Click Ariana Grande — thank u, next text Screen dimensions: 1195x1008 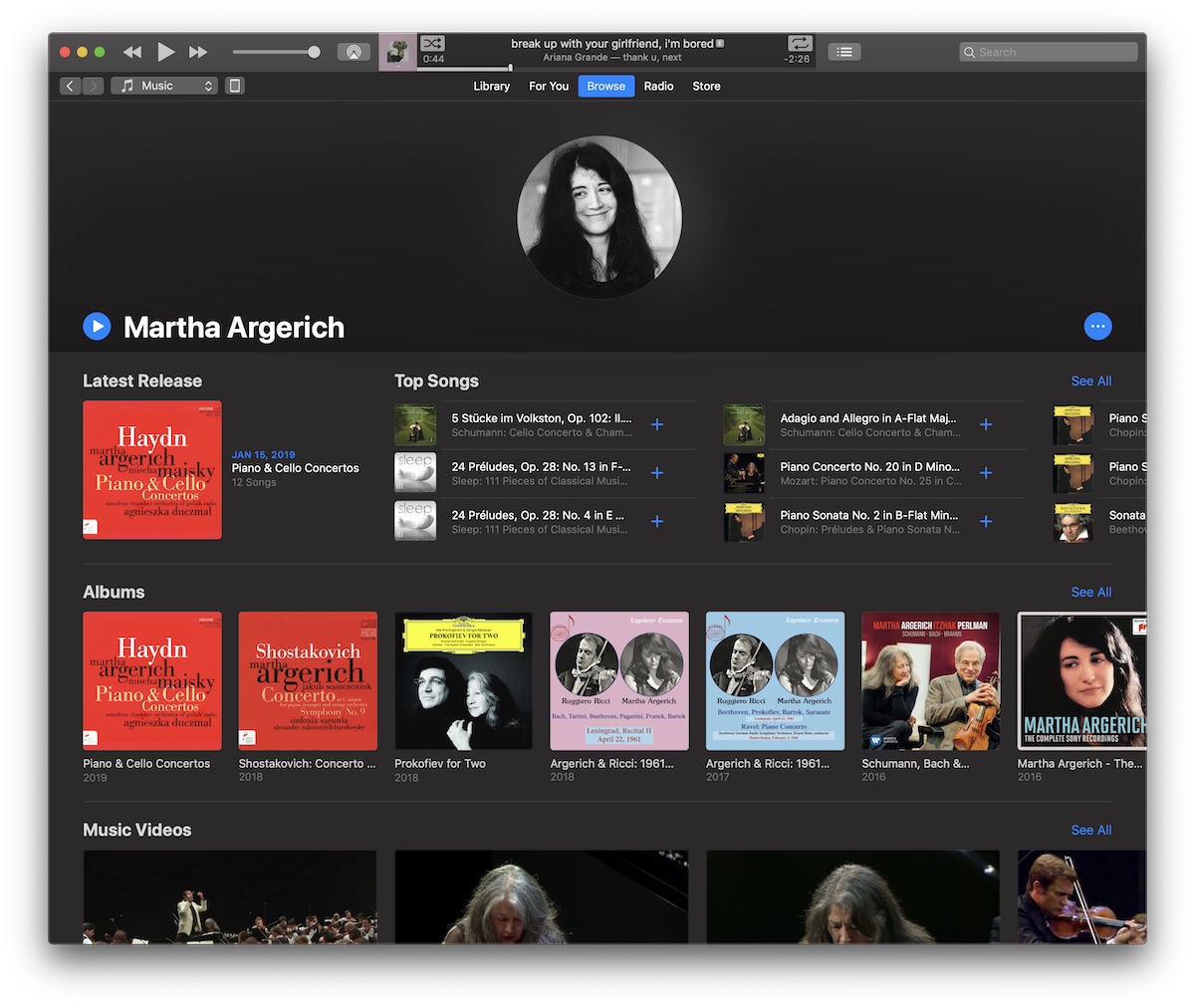tap(612, 58)
